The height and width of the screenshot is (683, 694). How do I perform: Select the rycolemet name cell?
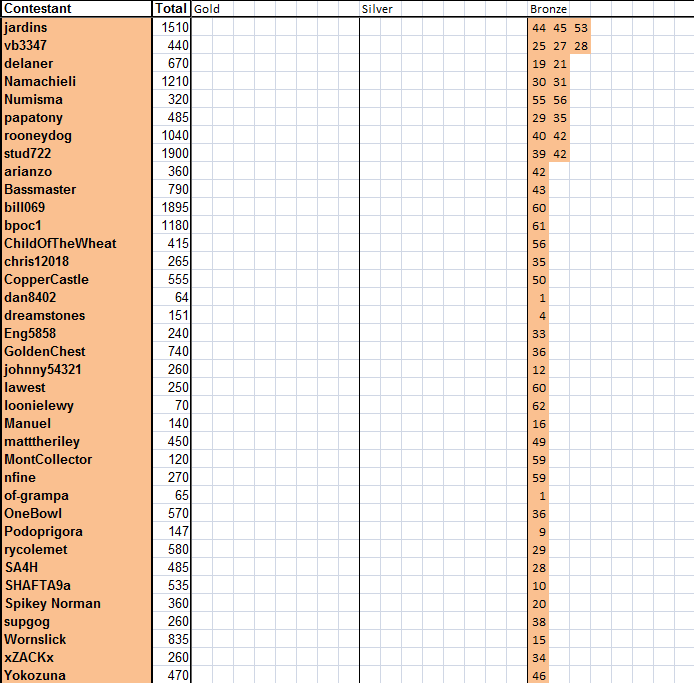point(77,549)
